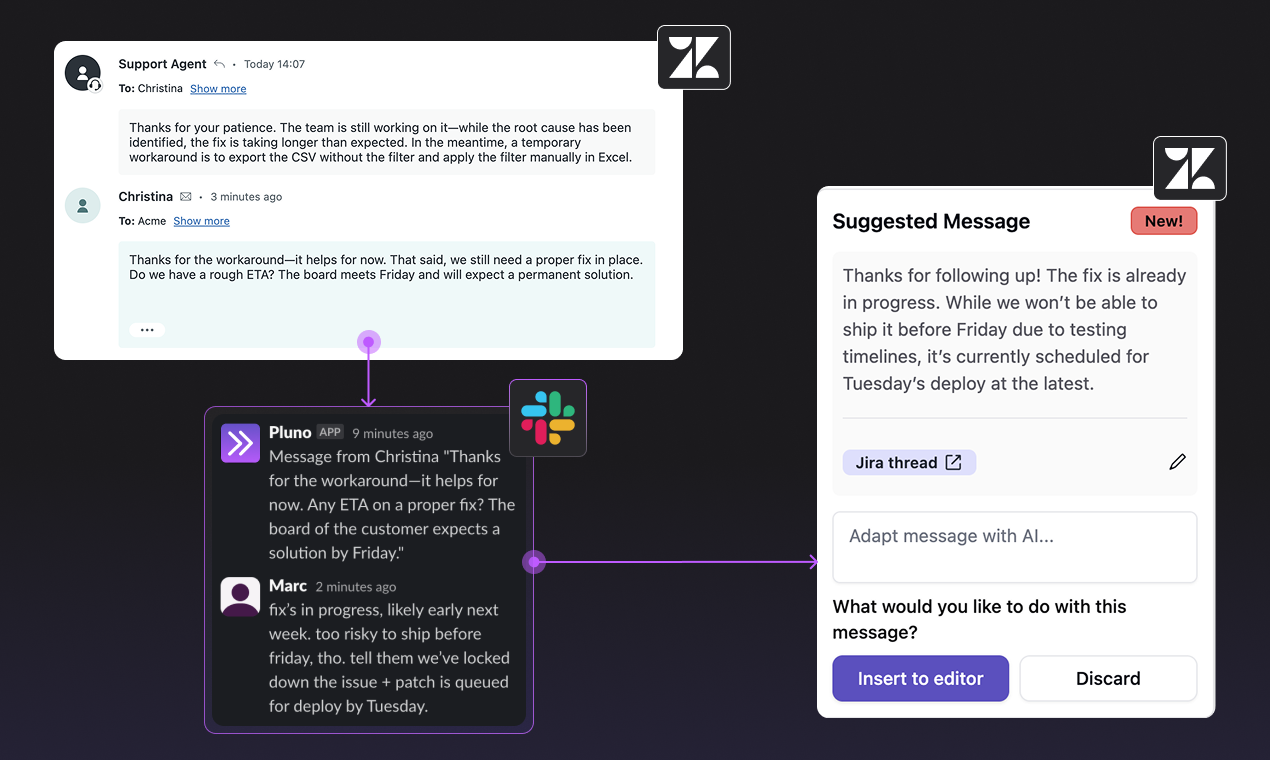The image size is (1270, 760).
Task: Click the Insert to editor button
Action: click(x=920, y=679)
